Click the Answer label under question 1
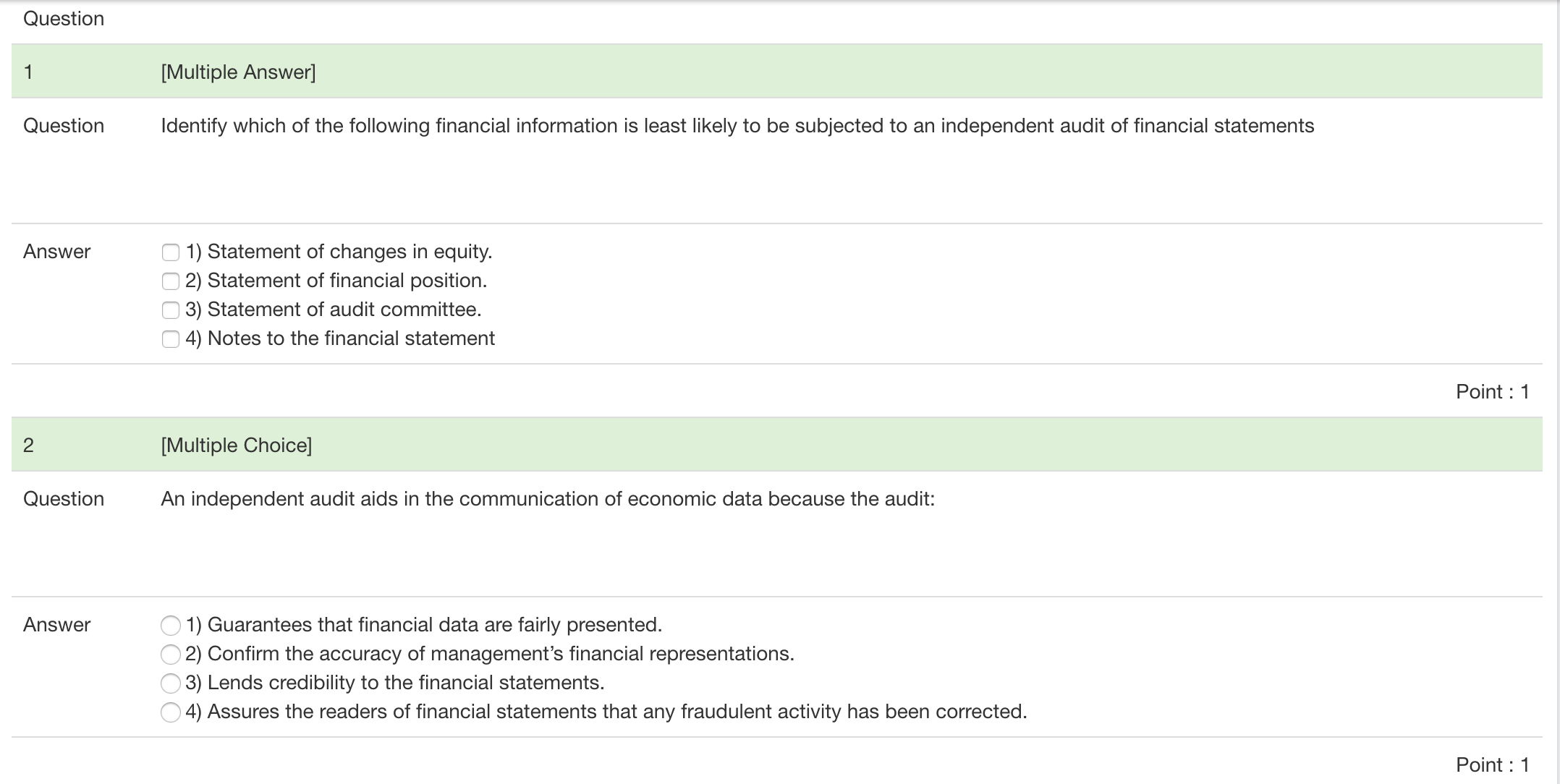The width and height of the screenshot is (1560, 784). [56, 252]
